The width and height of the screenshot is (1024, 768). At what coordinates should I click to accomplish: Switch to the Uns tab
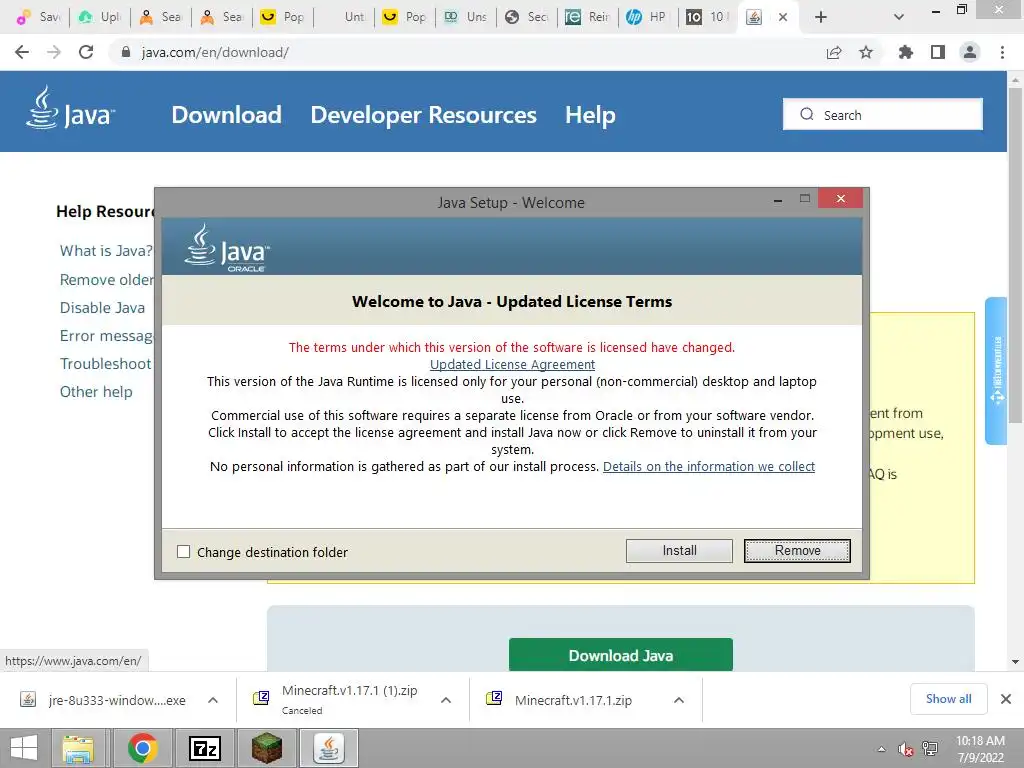465,17
